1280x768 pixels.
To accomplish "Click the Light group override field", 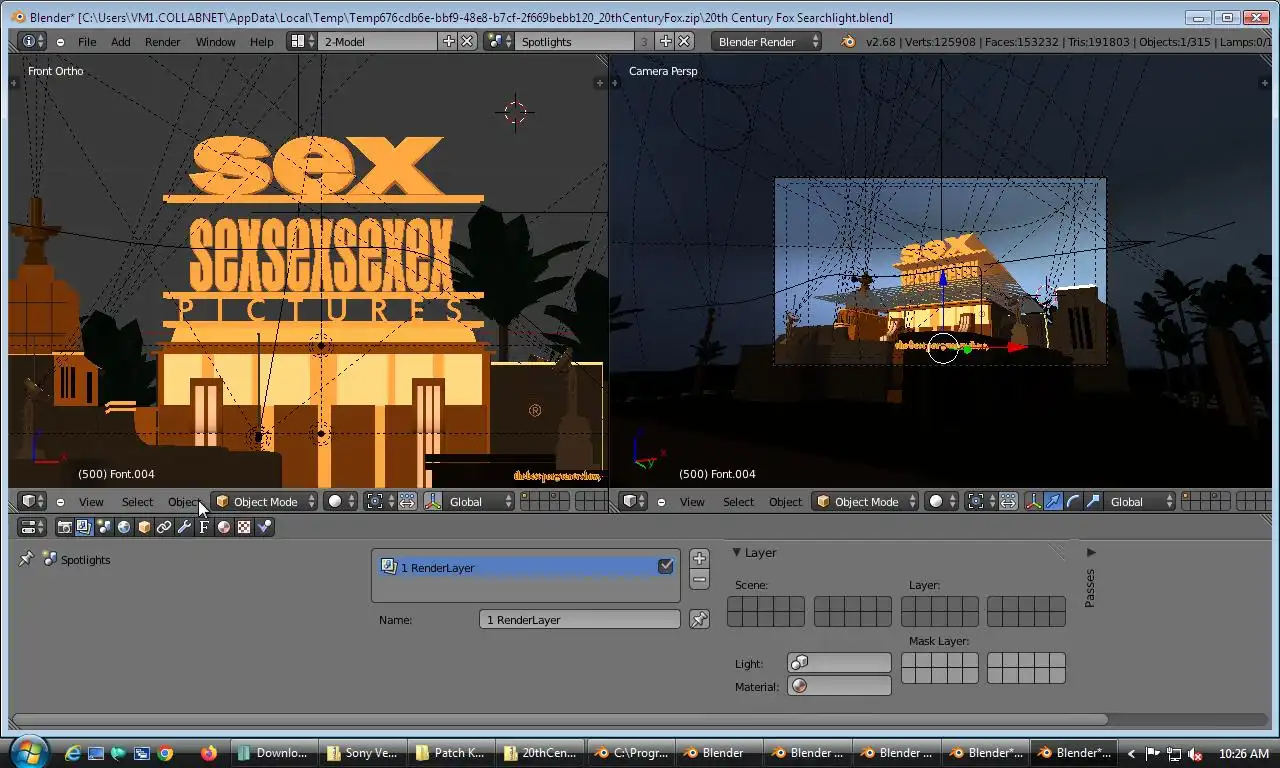I will [x=839, y=663].
